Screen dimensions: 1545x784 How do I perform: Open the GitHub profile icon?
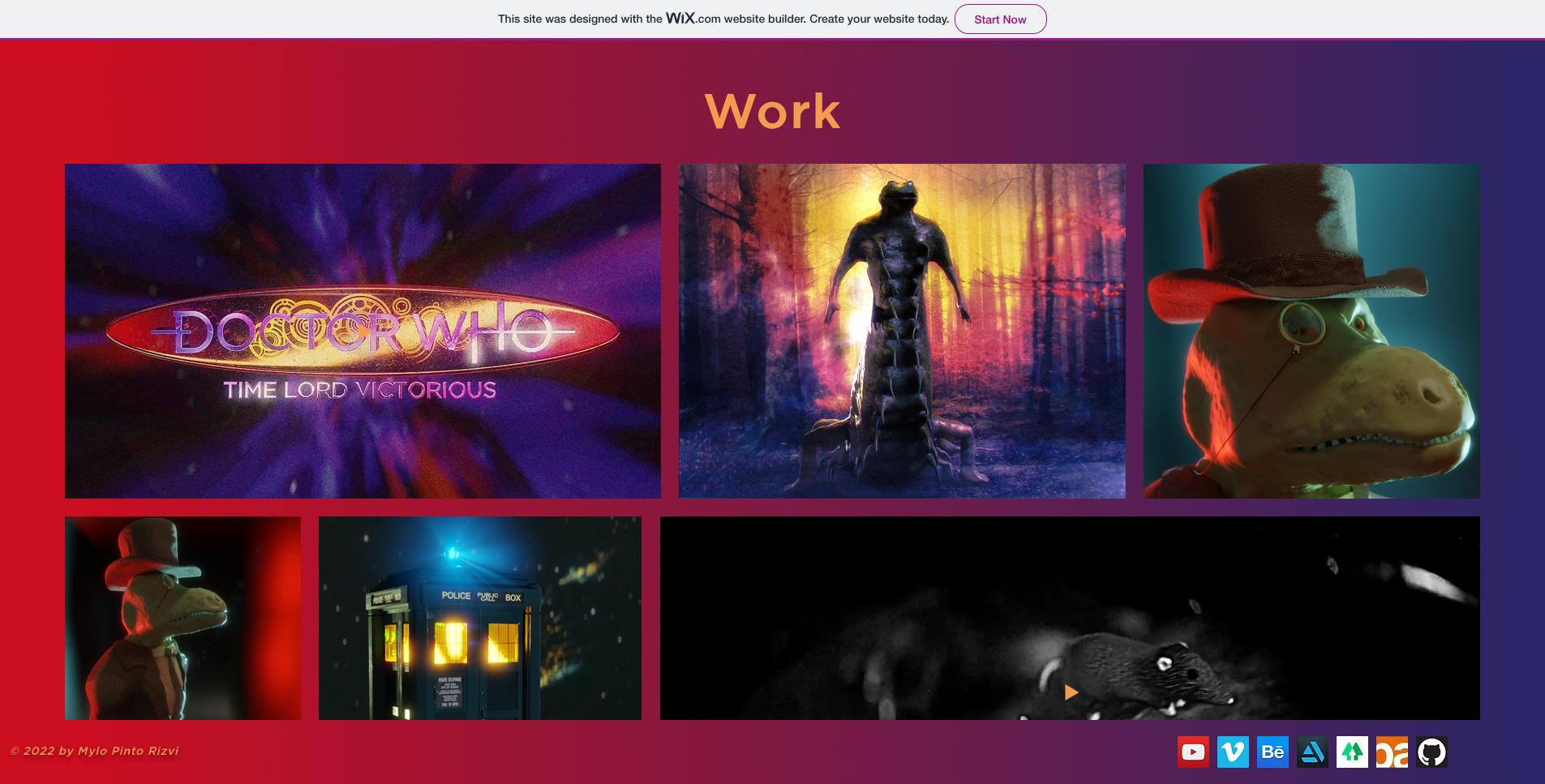pyautogui.click(x=1431, y=752)
